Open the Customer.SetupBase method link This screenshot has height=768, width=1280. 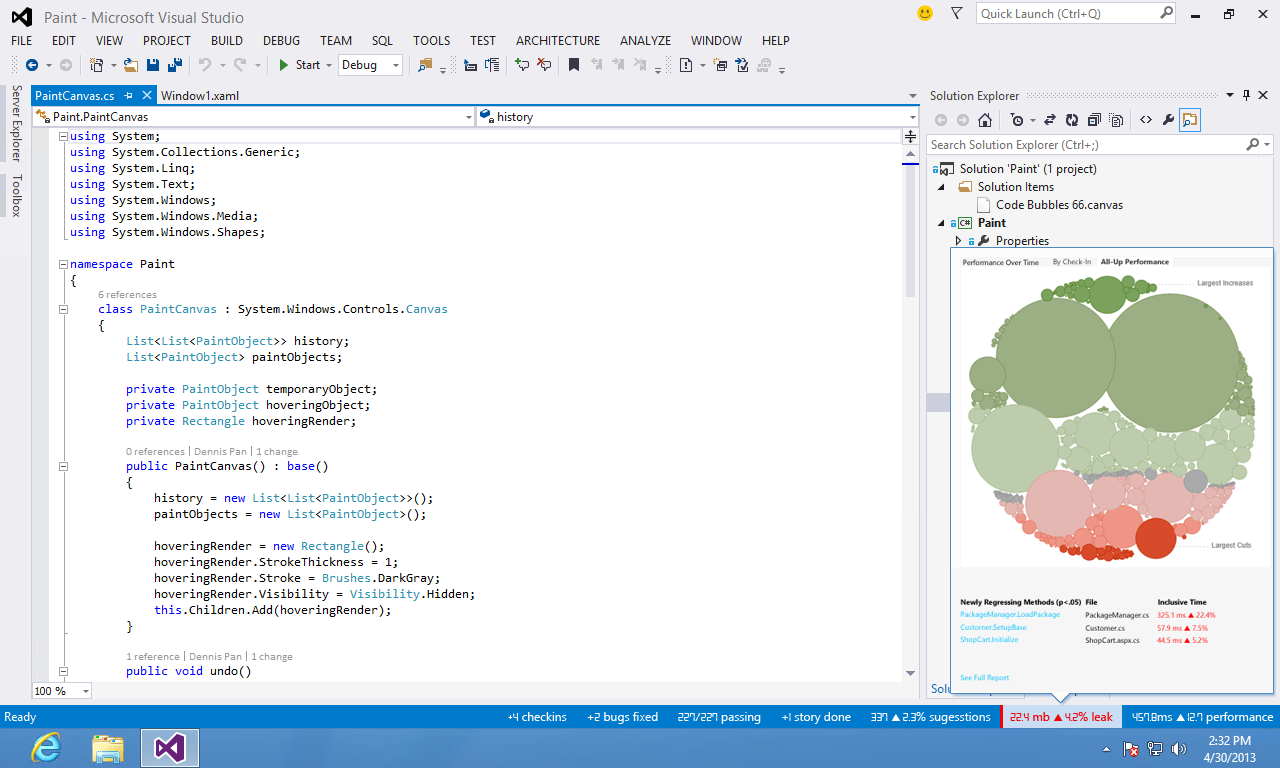(993, 627)
